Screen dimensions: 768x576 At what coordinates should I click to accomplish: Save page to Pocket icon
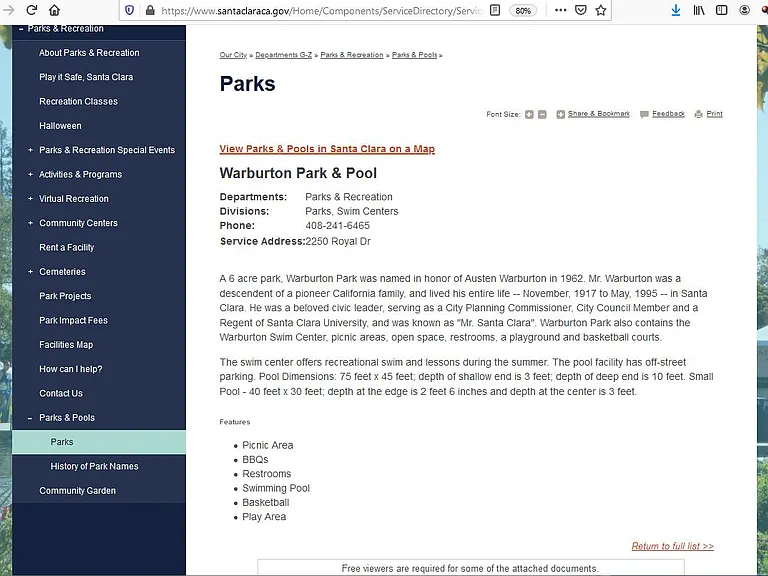pos(580,10)
